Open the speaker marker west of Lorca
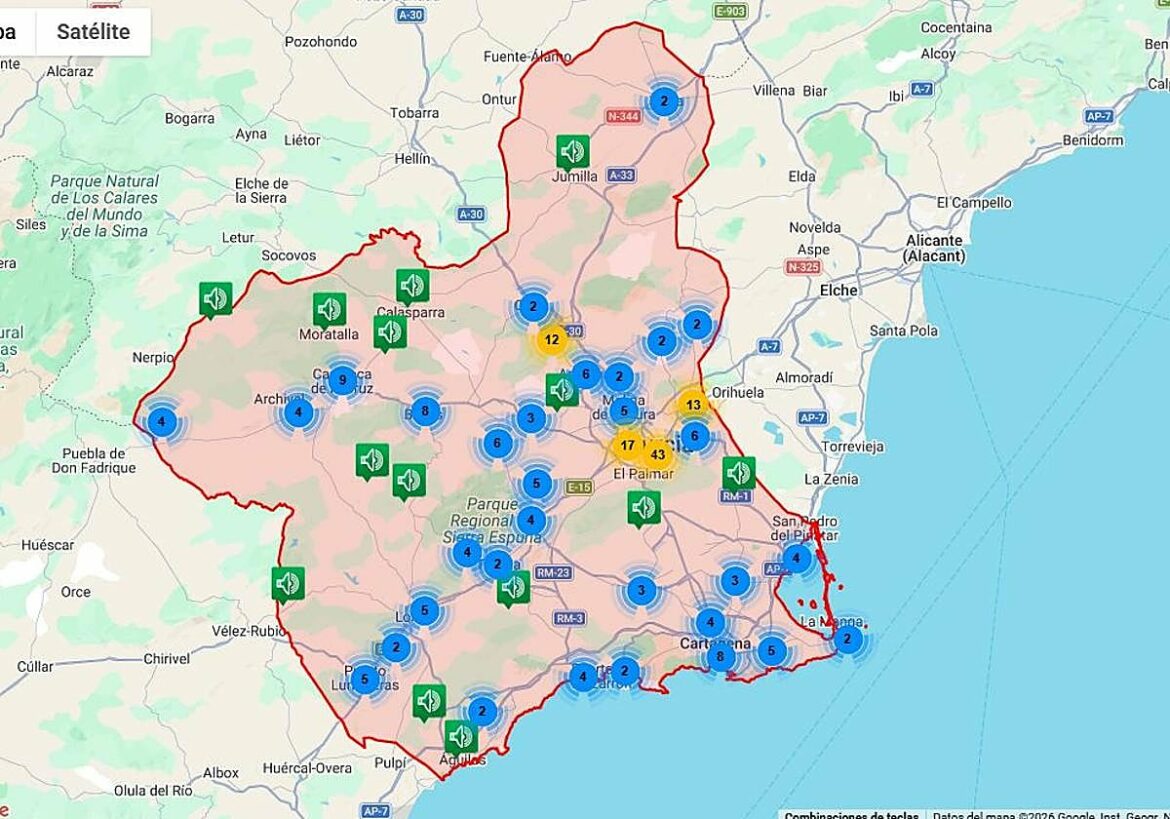The image size is (1170, 819). pos(289,582)
